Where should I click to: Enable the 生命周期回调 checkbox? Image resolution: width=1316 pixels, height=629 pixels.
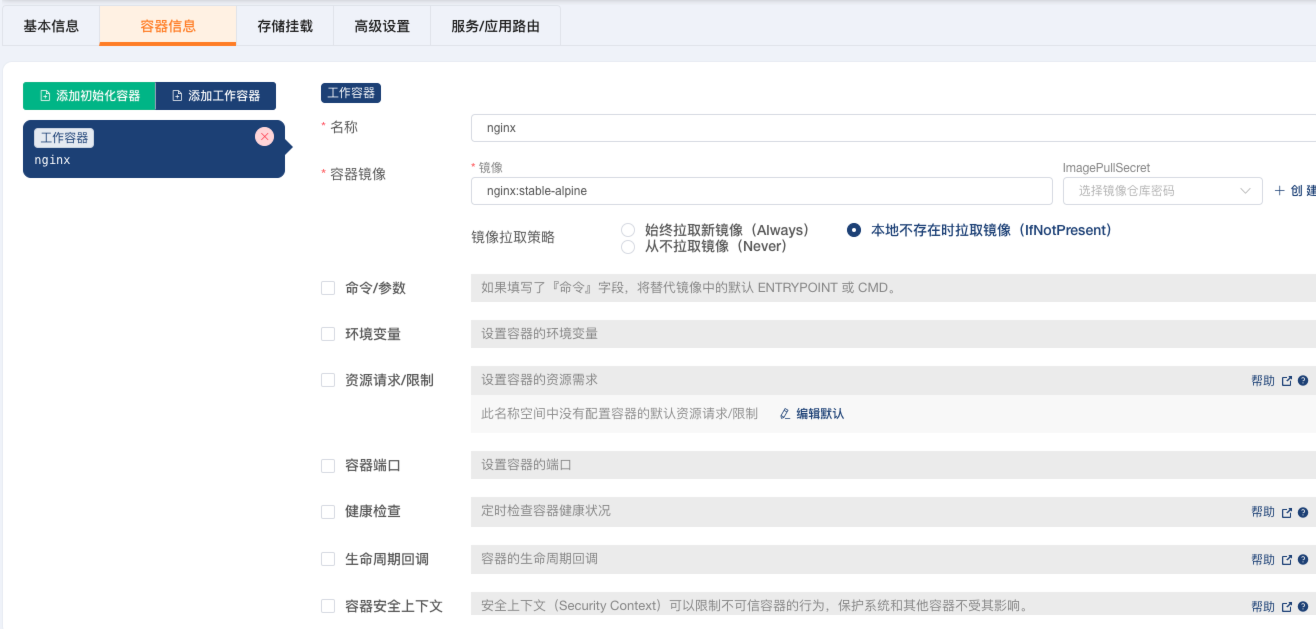tap(328, 559)
